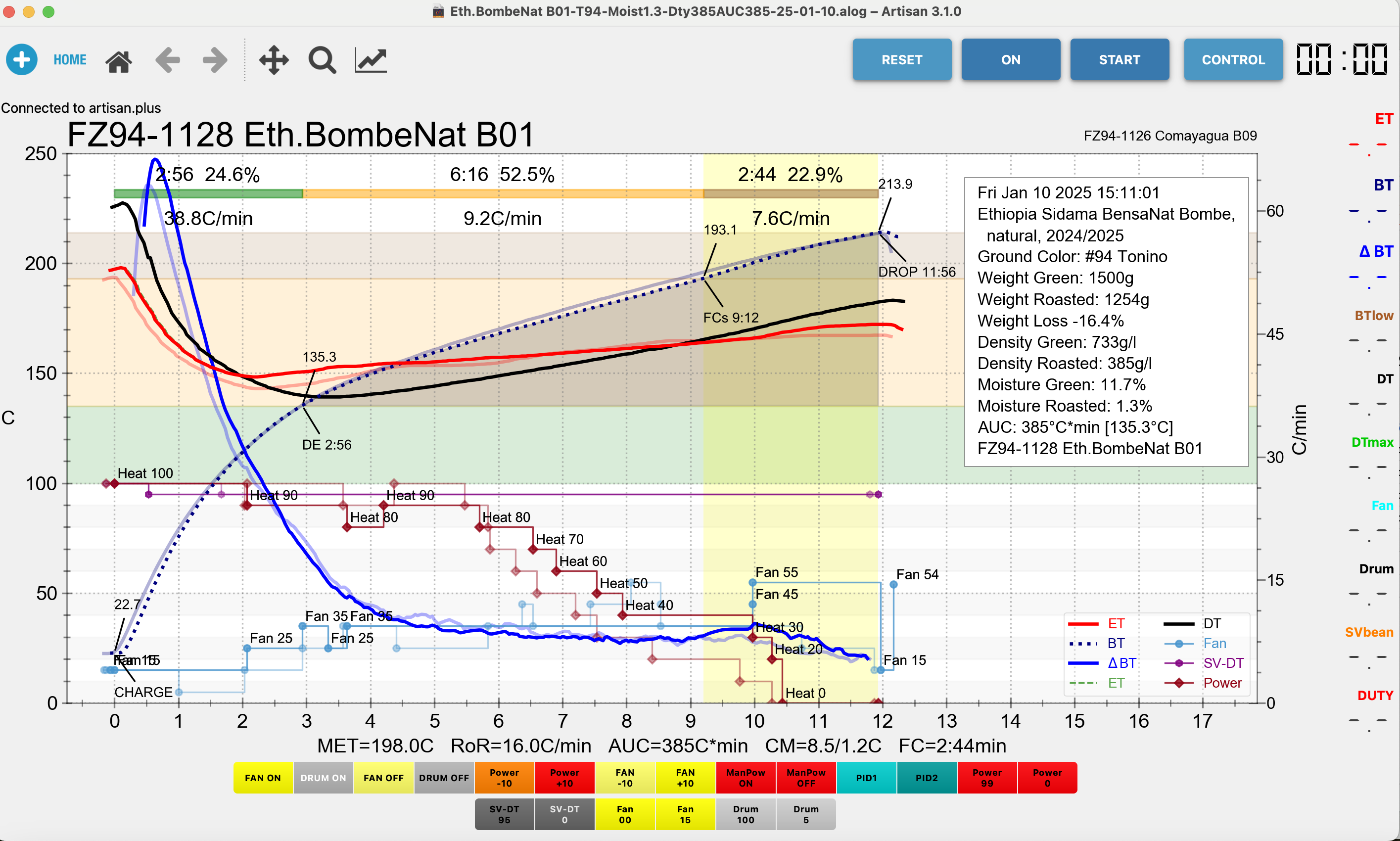Toggle ET curve in legend
Image resolution: width=1400 pixels, height=841 pixels.
[x=1116, y=624]
